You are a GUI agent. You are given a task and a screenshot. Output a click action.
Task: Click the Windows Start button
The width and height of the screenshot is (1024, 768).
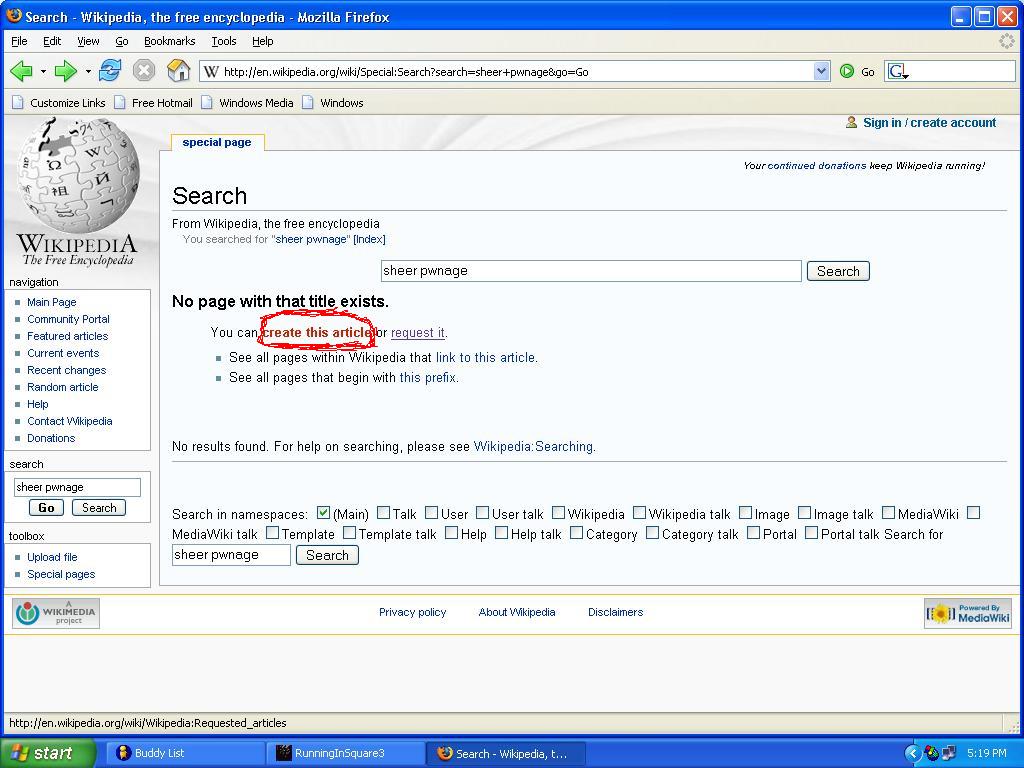(x=48, y=753)
